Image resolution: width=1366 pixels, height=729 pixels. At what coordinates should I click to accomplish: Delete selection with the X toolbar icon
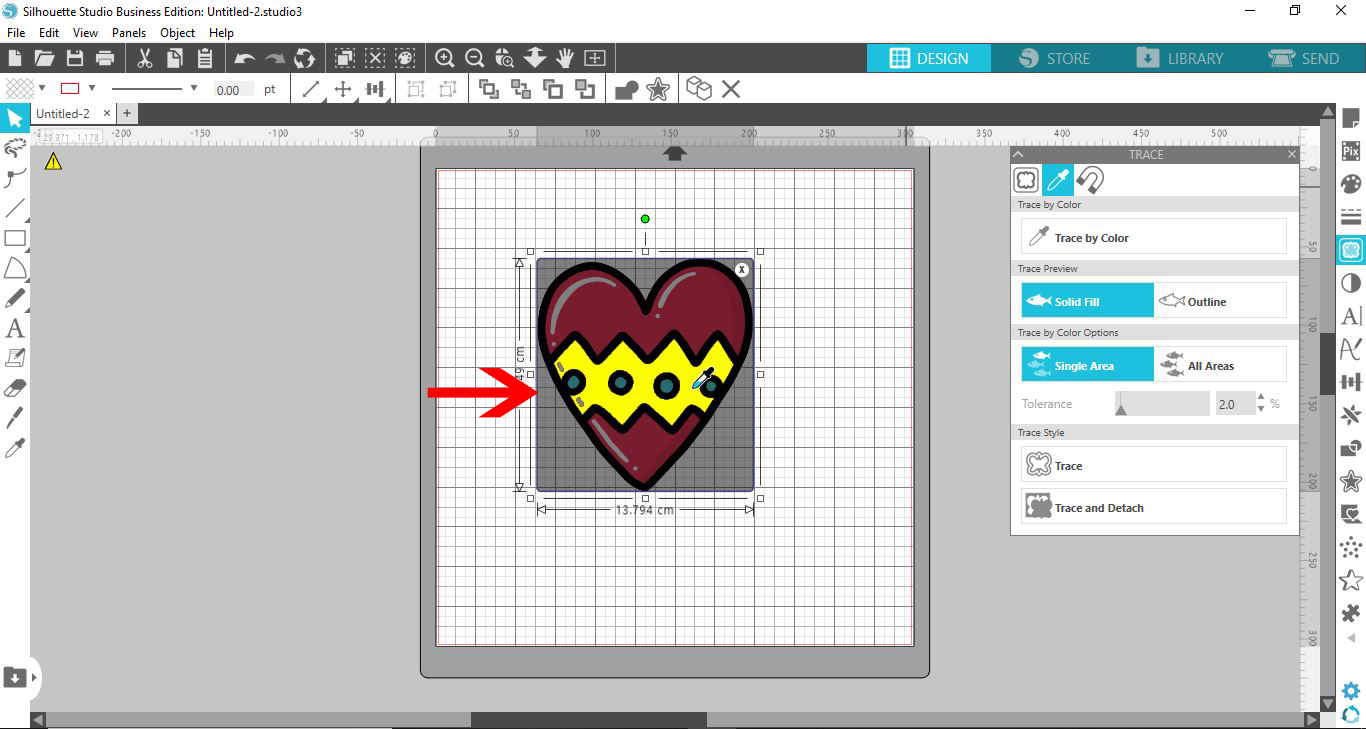(x=731, y=90)
